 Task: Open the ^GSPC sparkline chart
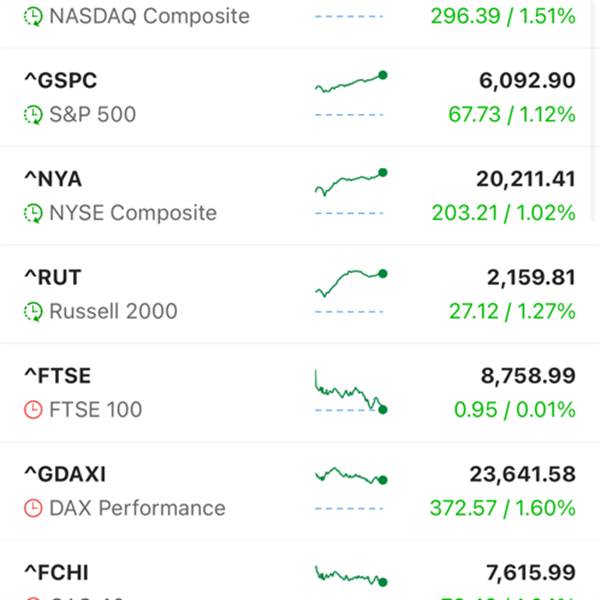point(351,82)
